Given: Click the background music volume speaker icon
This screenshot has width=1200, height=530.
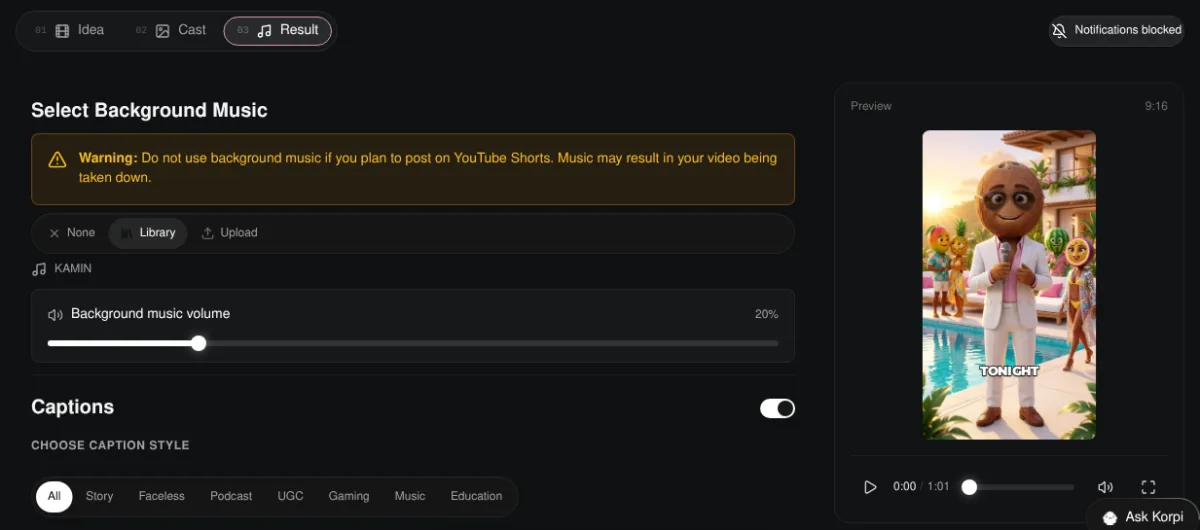Looking at the screenshot, I should coord(56,314).
